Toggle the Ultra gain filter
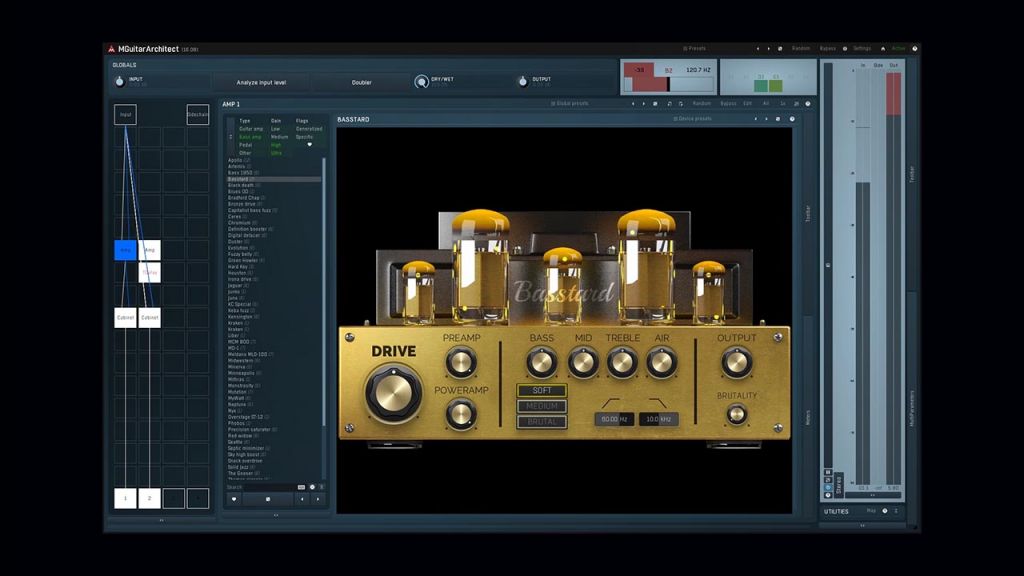 coord(276,153)
